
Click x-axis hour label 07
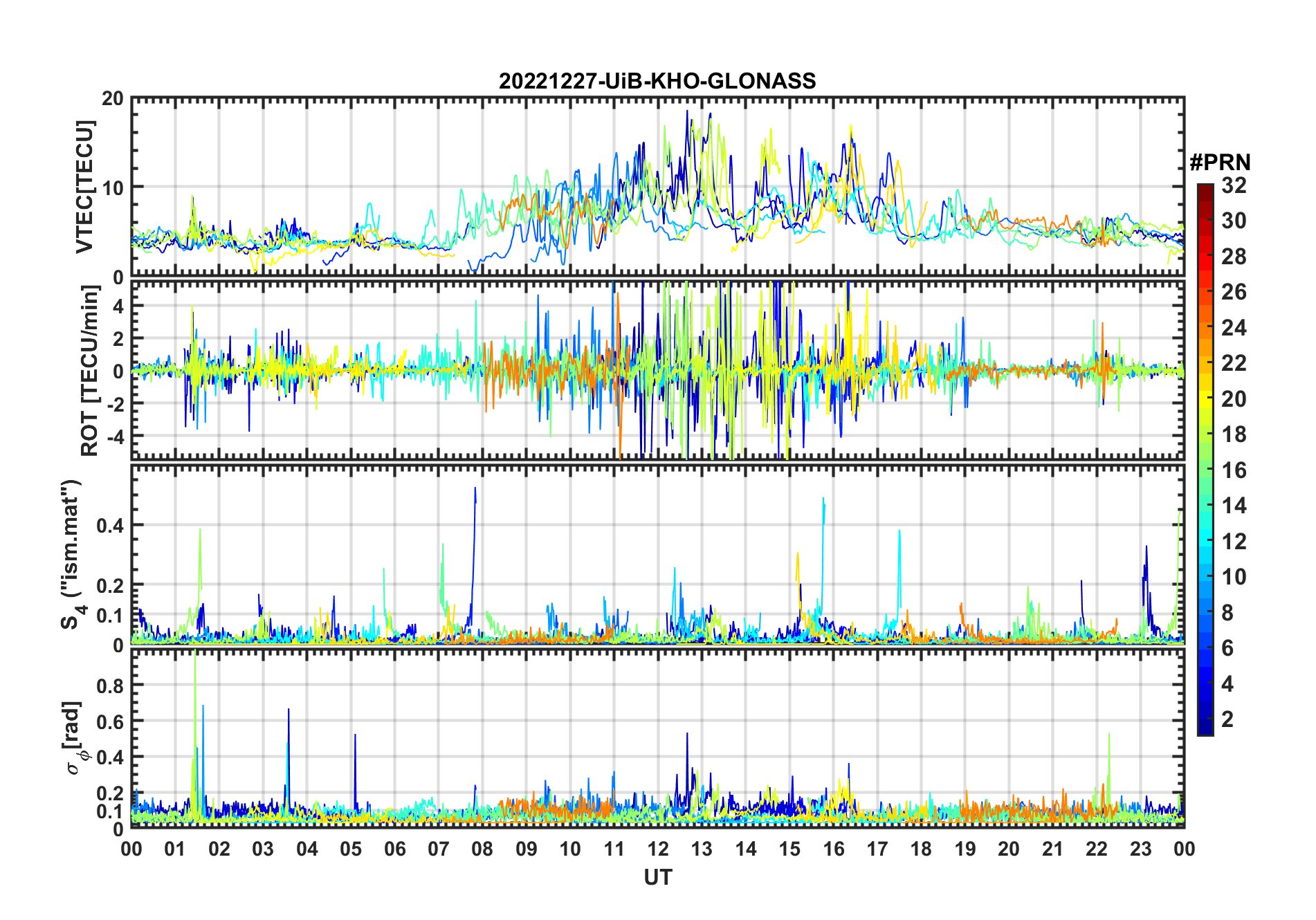click(x=439, y=849)
